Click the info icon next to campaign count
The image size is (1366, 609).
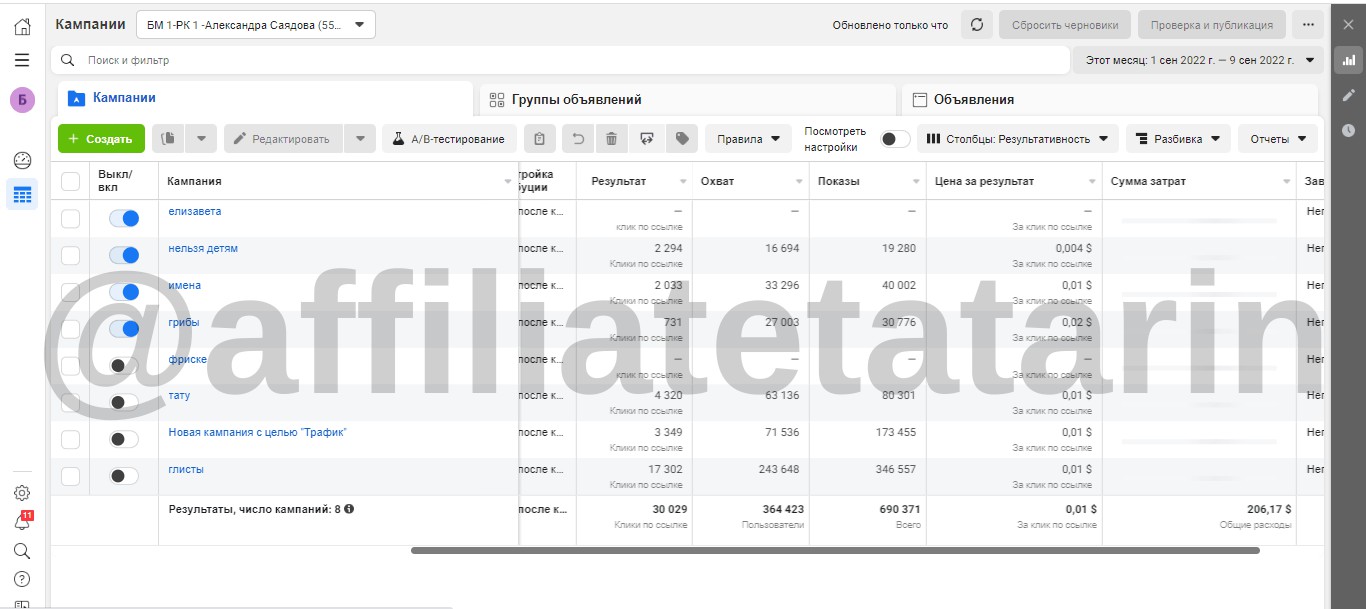tap(349, 508)
